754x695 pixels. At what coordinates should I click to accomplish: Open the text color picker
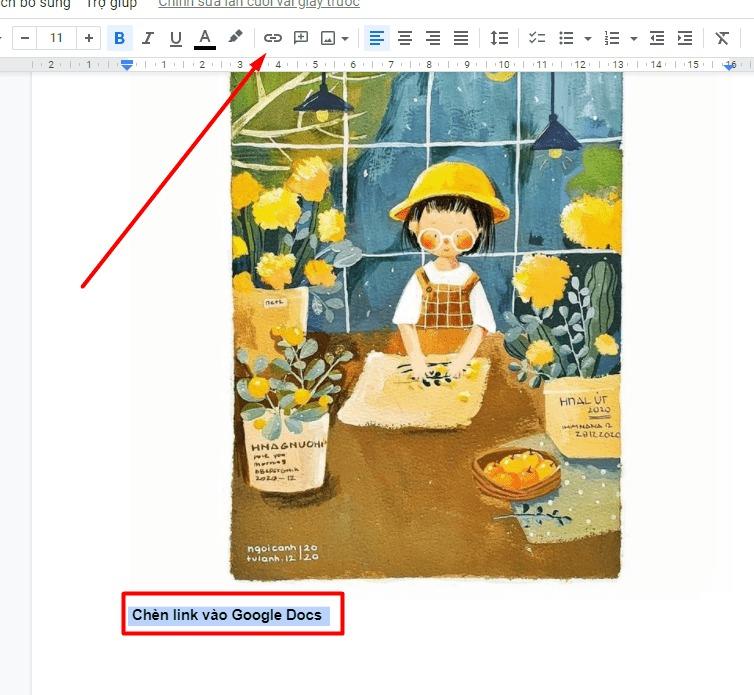pos(205,38)
